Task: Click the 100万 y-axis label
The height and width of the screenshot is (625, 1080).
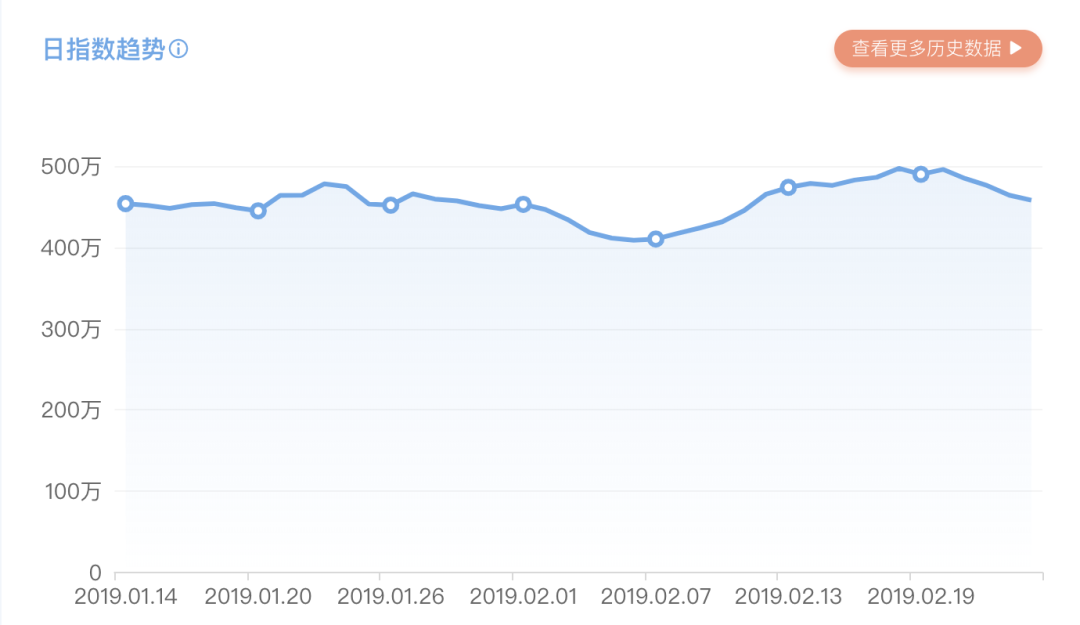Action: tap(70, 491)
